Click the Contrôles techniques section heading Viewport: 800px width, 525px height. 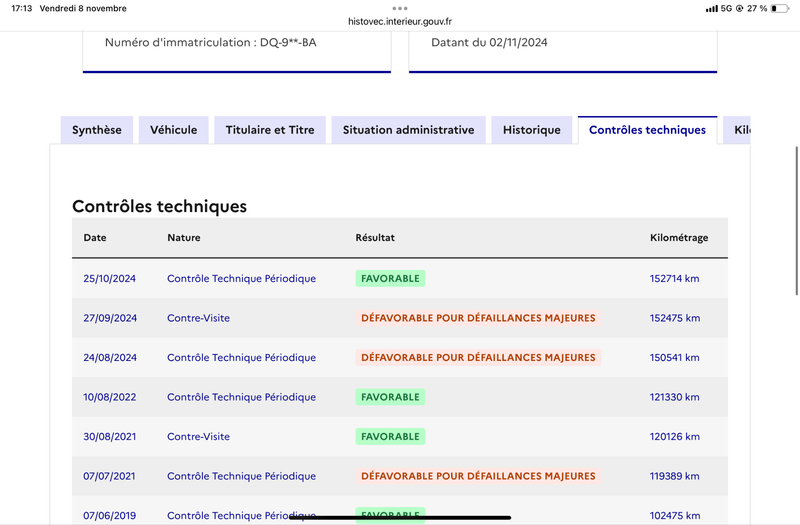[159, 206]
